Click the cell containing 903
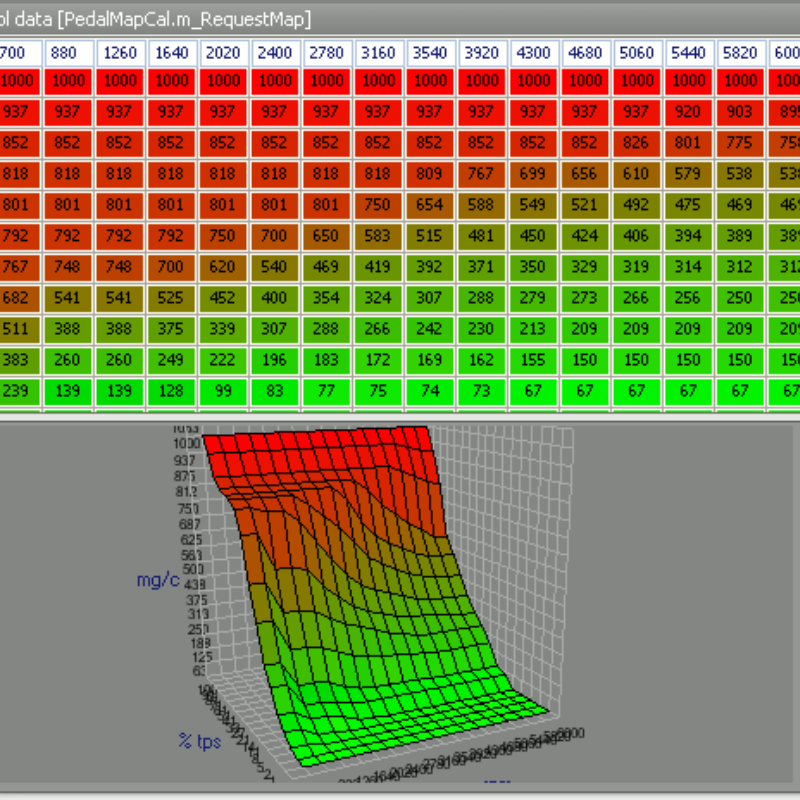 [x=741, y=113]
